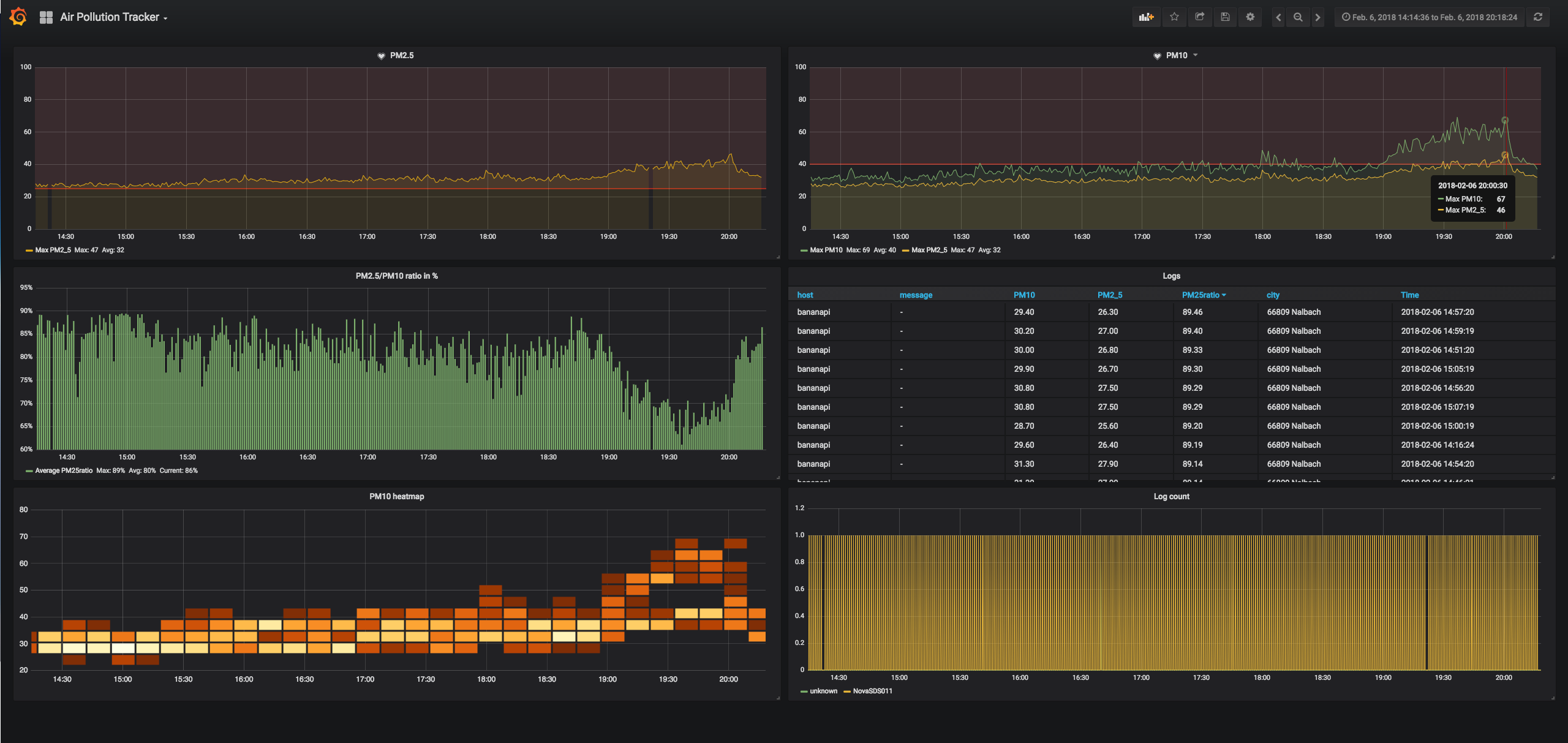
Task: Star this dashboard as favorite
Action: click(x=1174, y=17)
